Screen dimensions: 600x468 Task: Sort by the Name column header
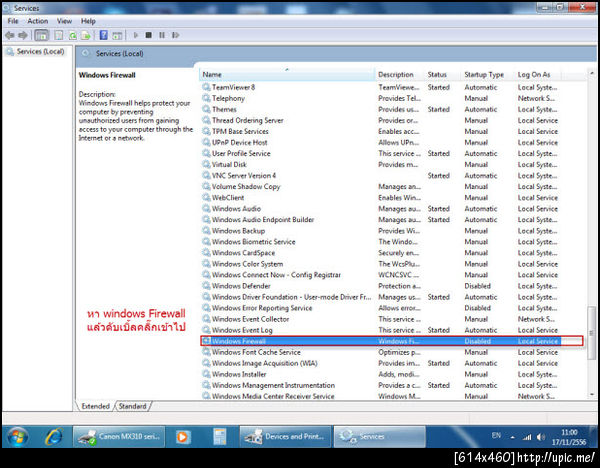pyautogui.click(x=287, y=75)
